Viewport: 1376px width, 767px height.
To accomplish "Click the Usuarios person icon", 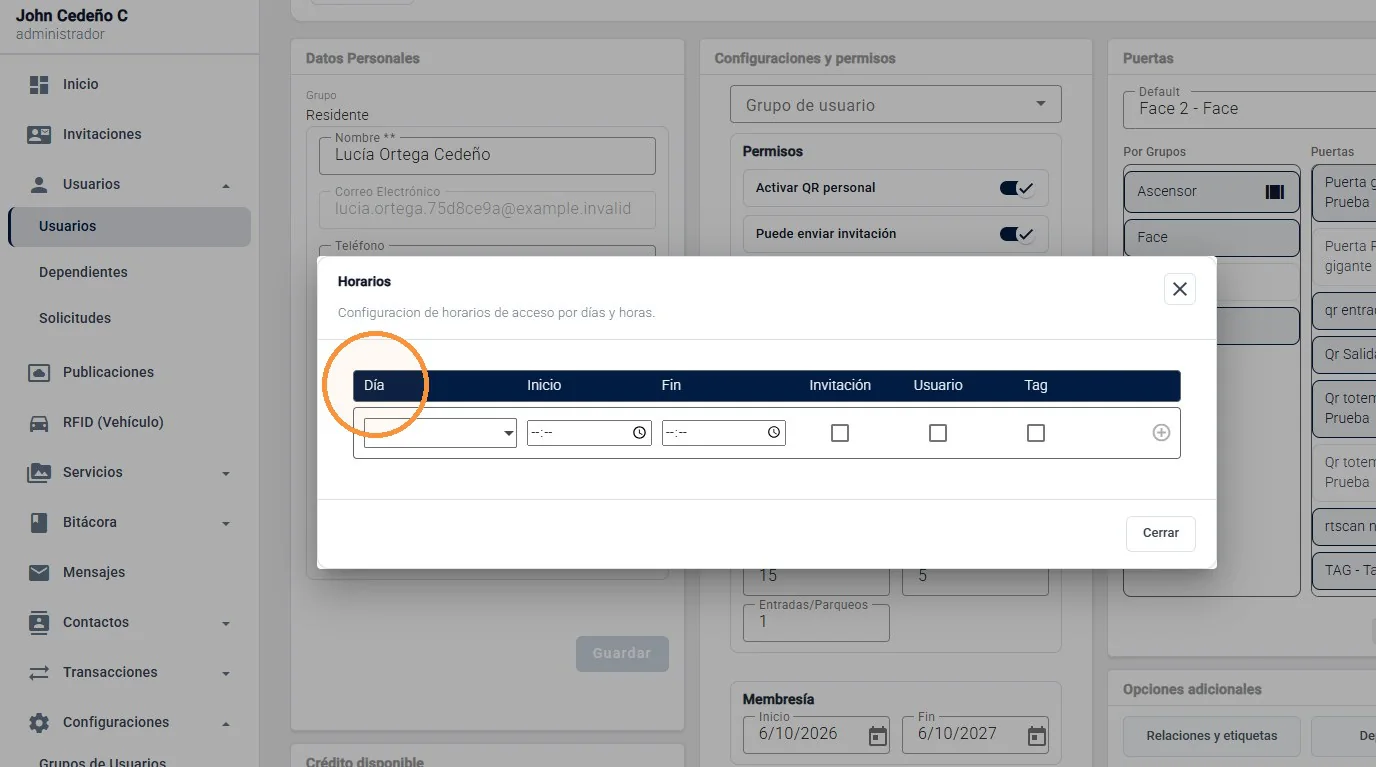I will click(x=39, y=184).
